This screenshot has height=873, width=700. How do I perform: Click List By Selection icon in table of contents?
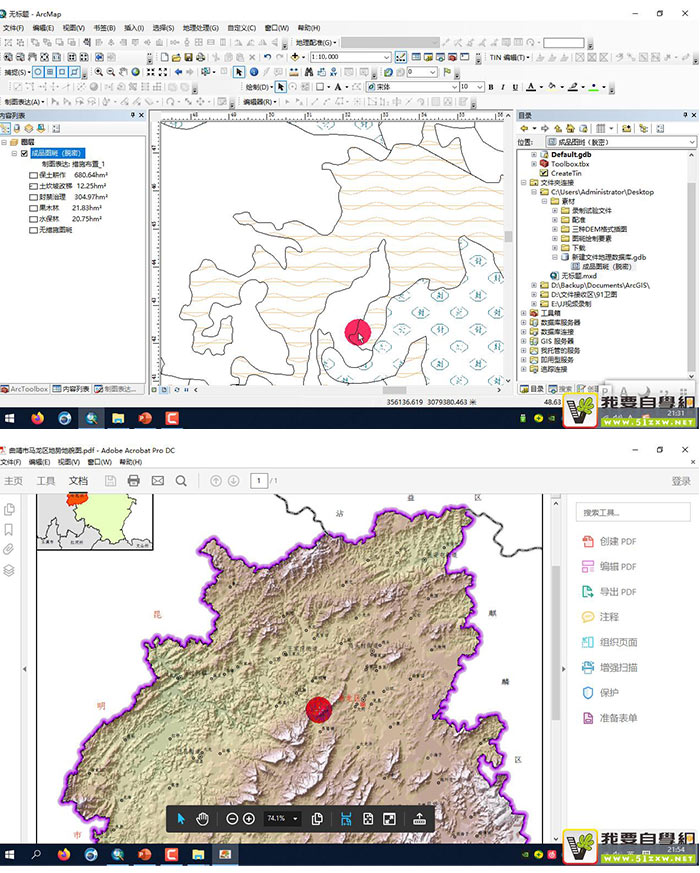(x=41, y=129)
